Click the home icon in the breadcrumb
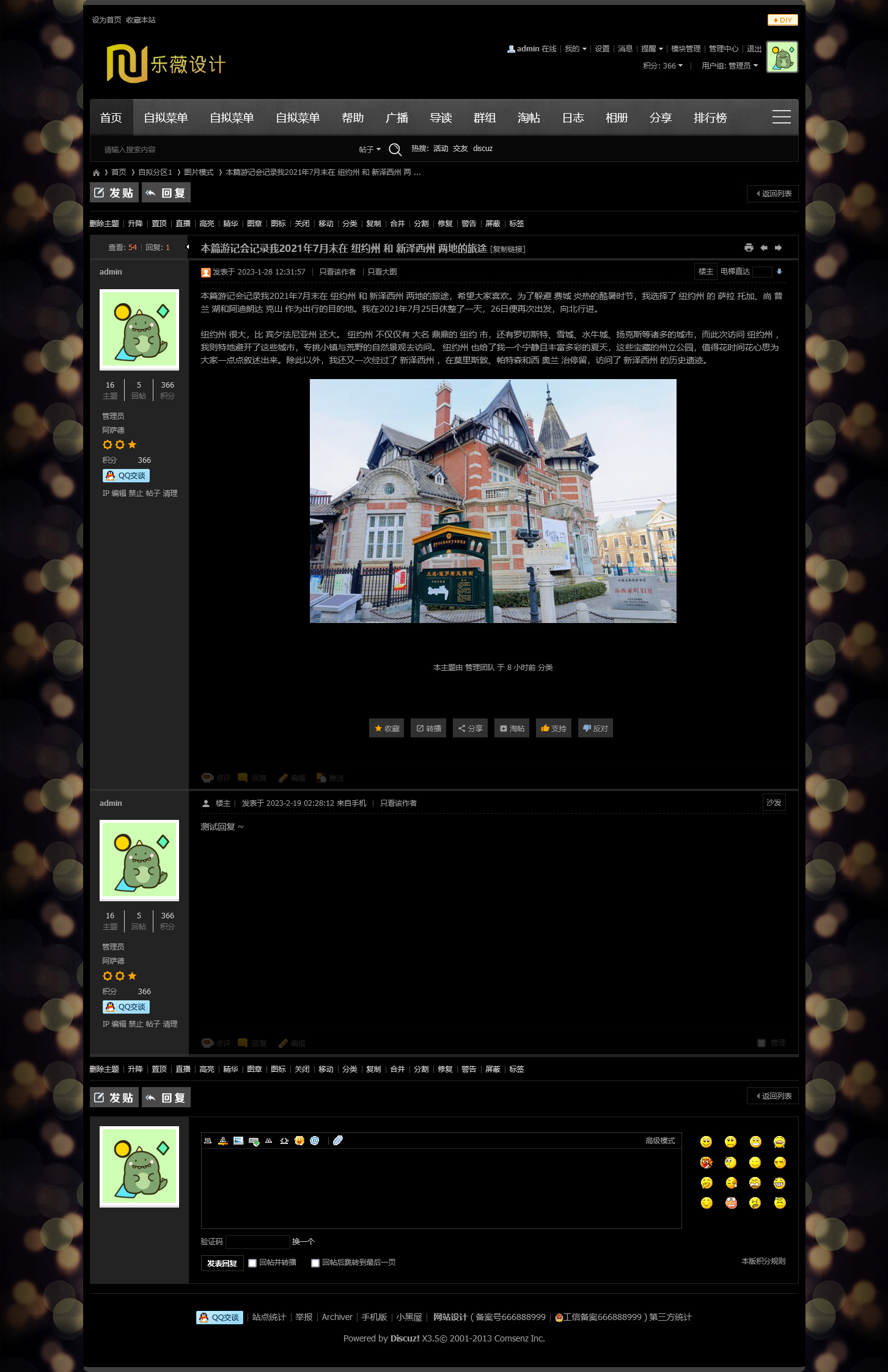Image resolution: width=888 pixels, height=1372 pixels. point(96,173)
